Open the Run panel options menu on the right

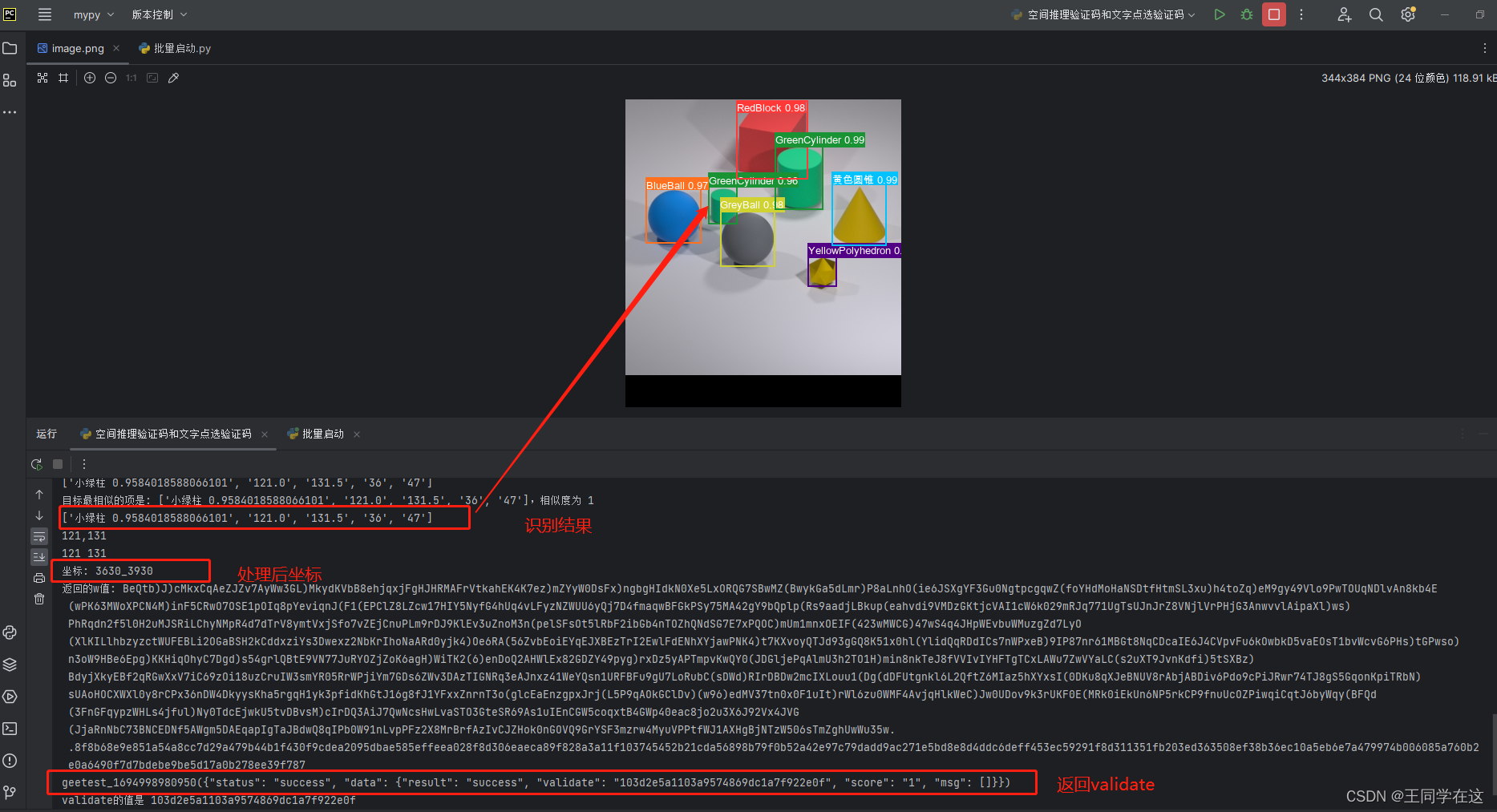(x=1462, y=434)
